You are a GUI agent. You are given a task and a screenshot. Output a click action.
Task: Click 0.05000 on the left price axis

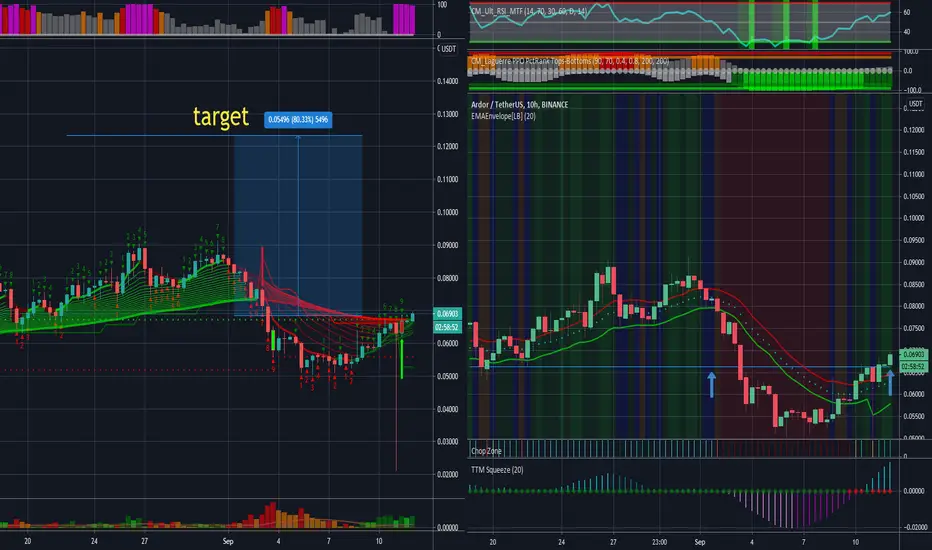[448, 376]
